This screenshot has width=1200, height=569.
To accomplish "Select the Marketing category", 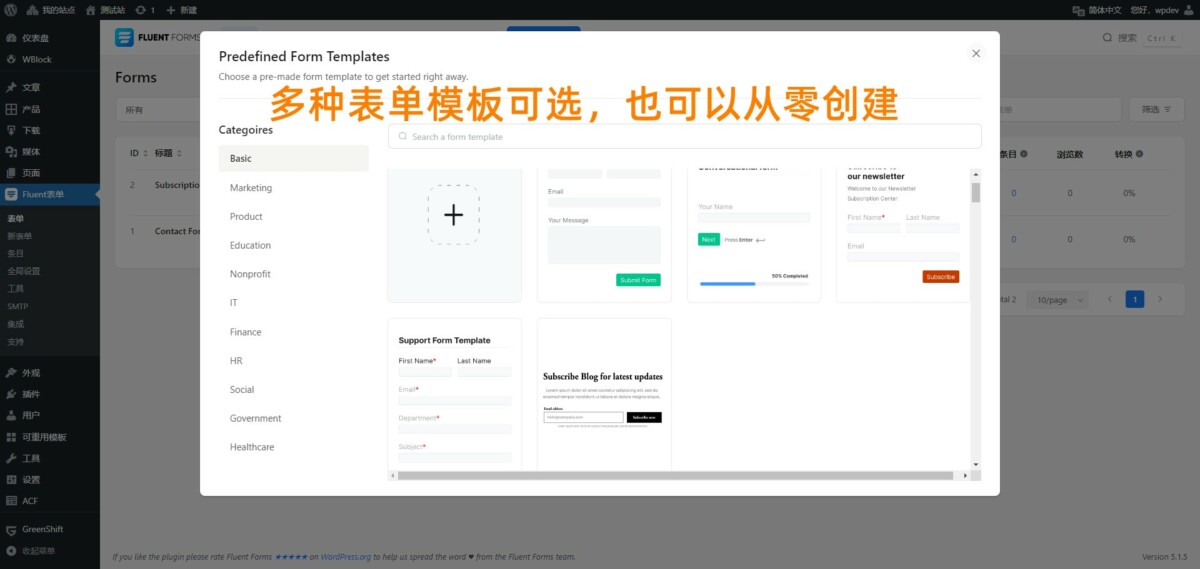I will tap(251, 188).
